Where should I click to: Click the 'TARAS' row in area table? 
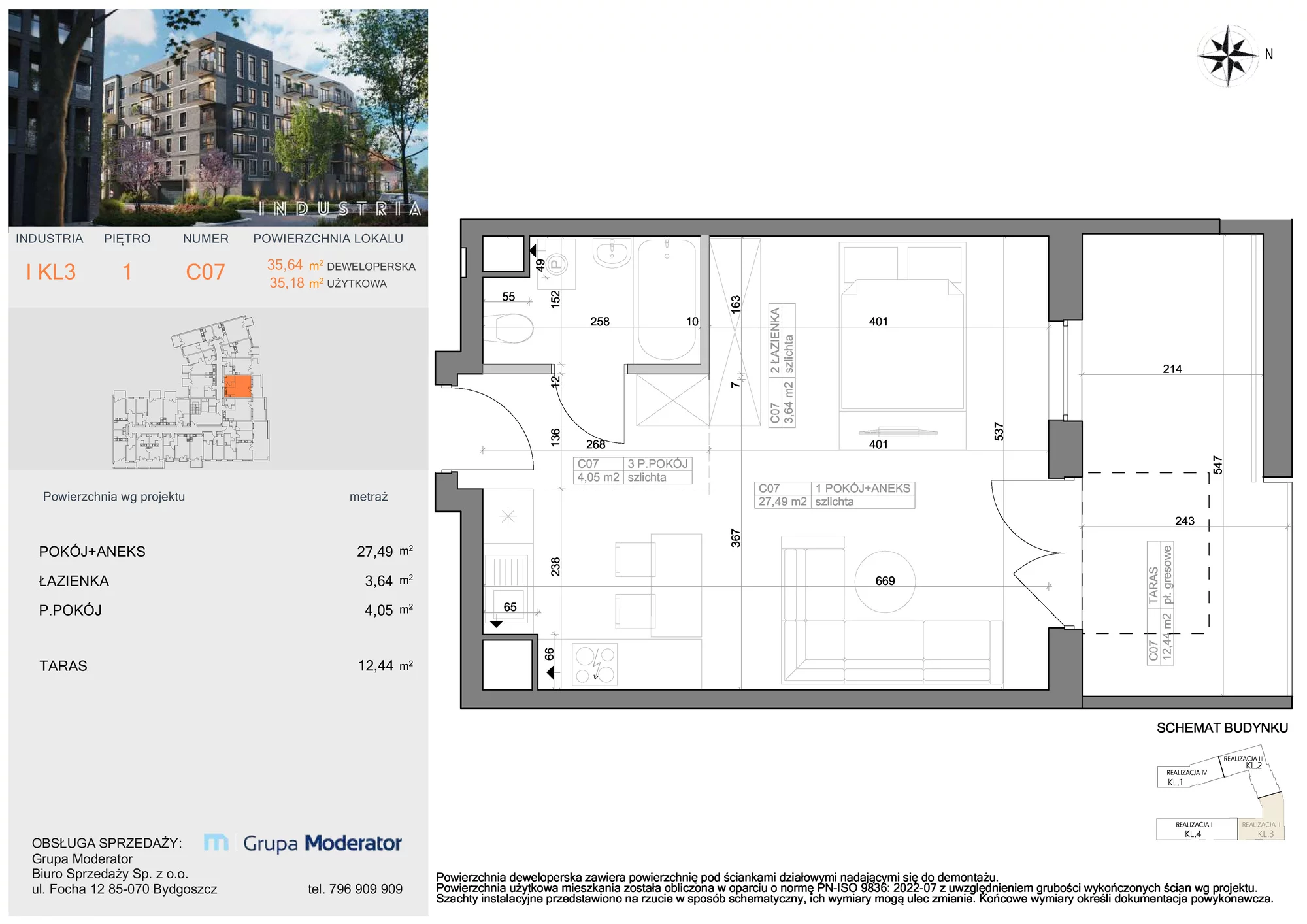(x=225, y=666)
